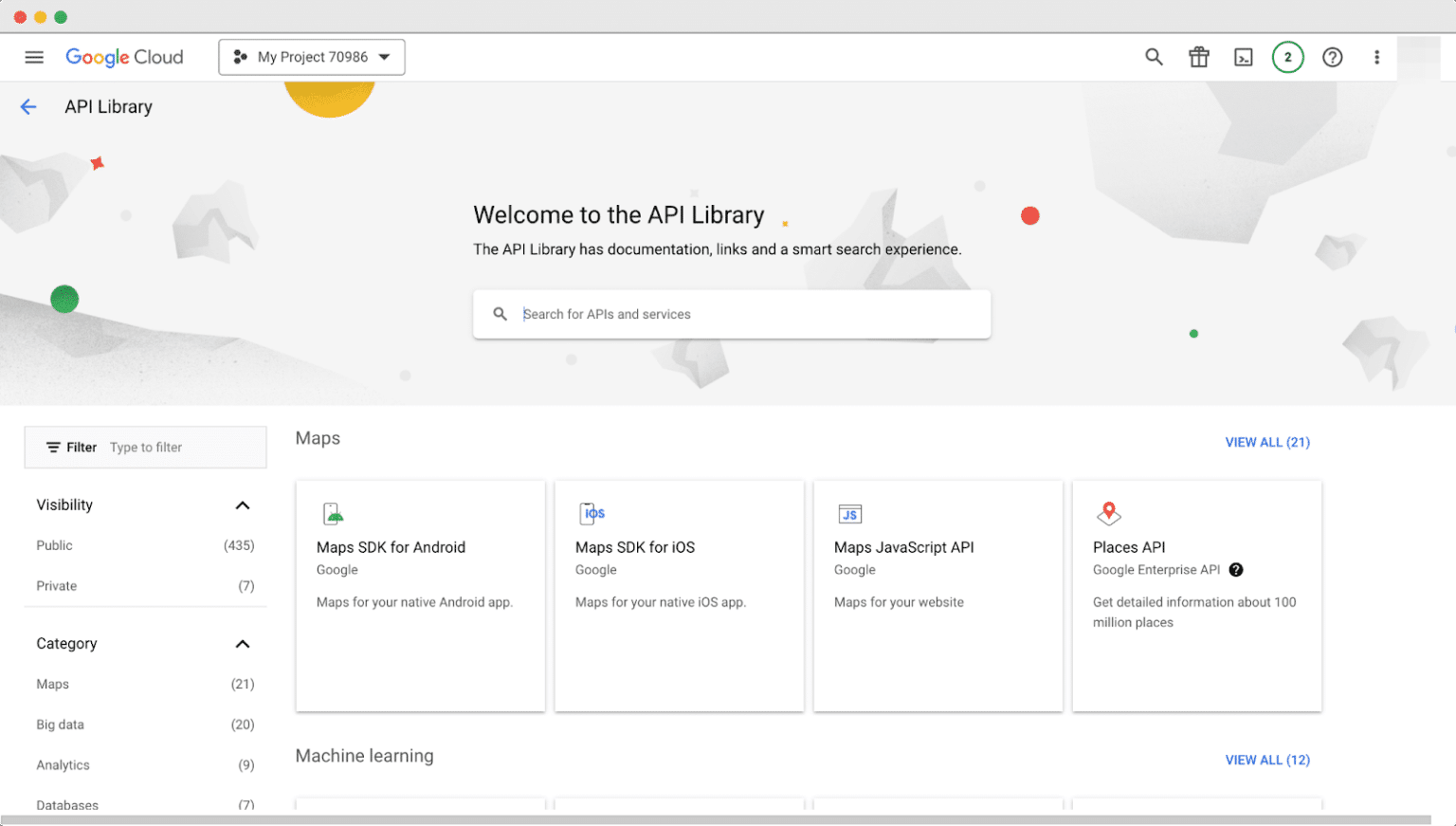Activate Cloud Shell from the top bar

[x=1243, y=57]
